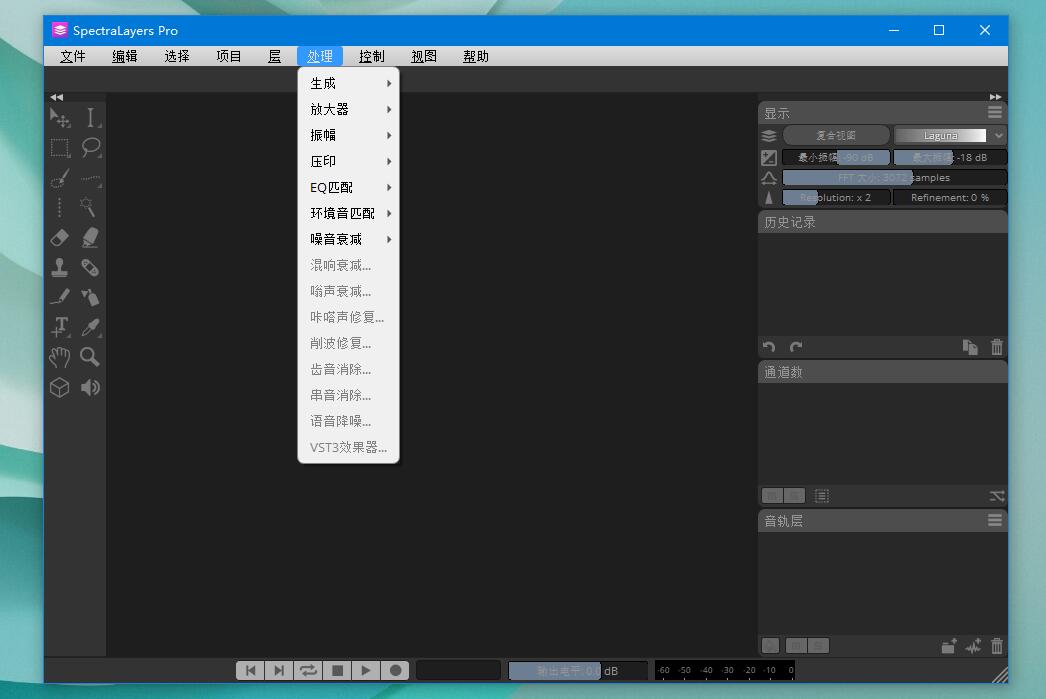
Task: Expand the 噪音衰减 submenu
Action: (x=348, y=239)
